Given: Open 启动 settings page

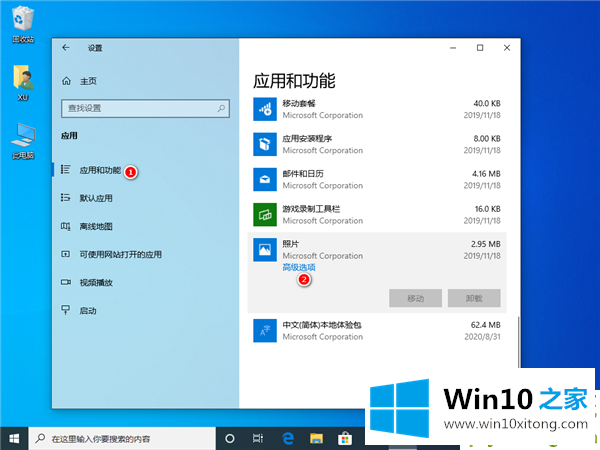Looking at the screenshot, I should point(88,311).
